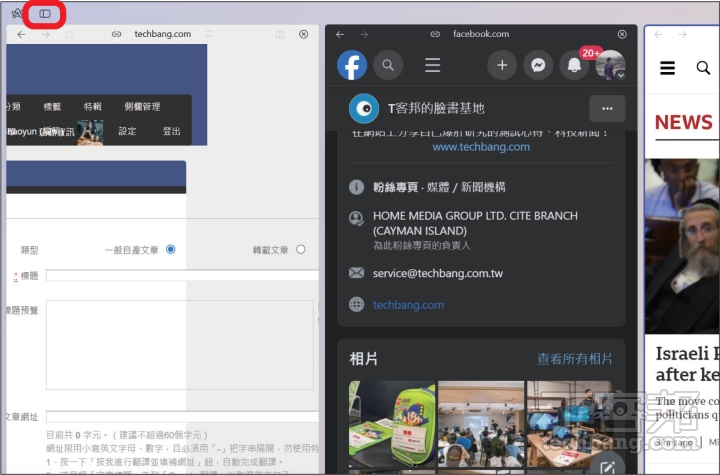Viewport: 720px width, 475px height.
Task: Reload the techbang.com panel
Action: pos(69,34)
